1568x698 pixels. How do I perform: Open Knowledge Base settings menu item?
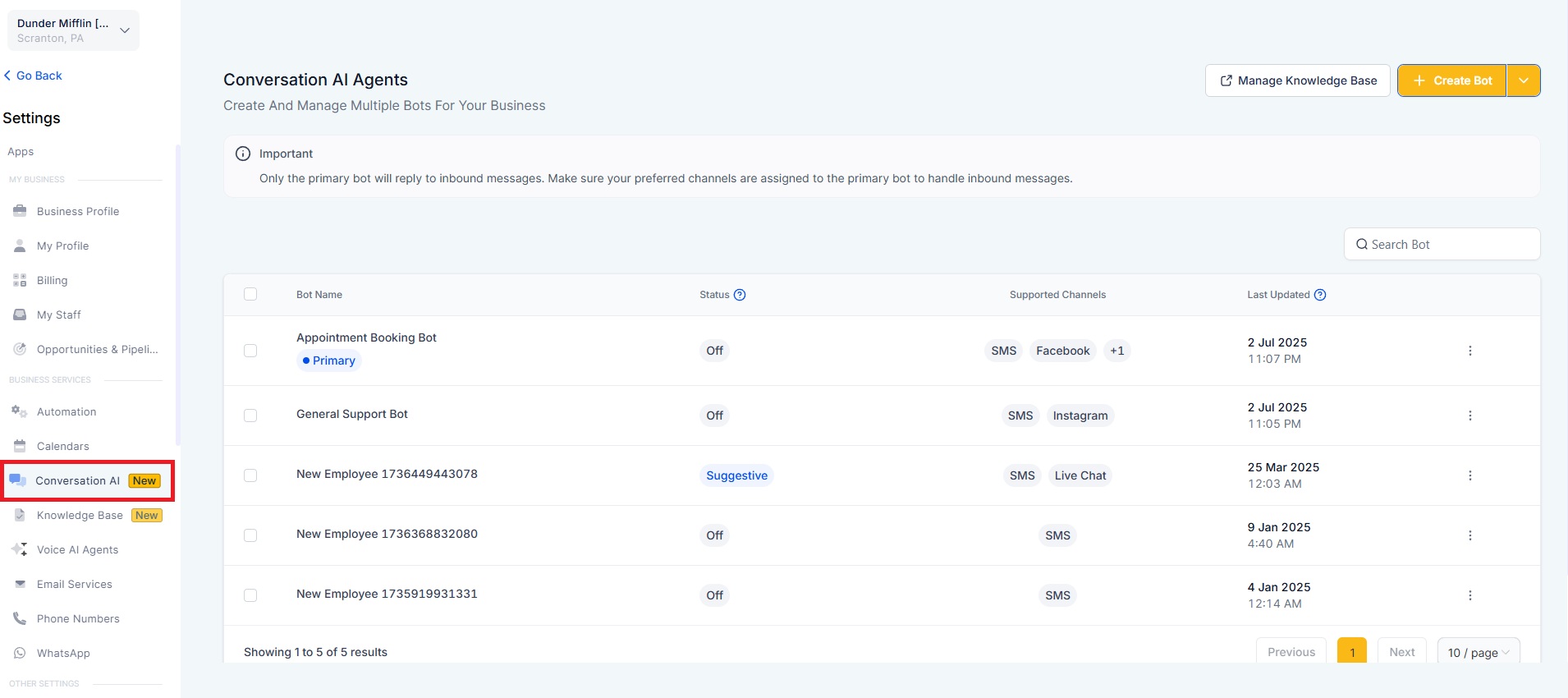coord(80,515)
